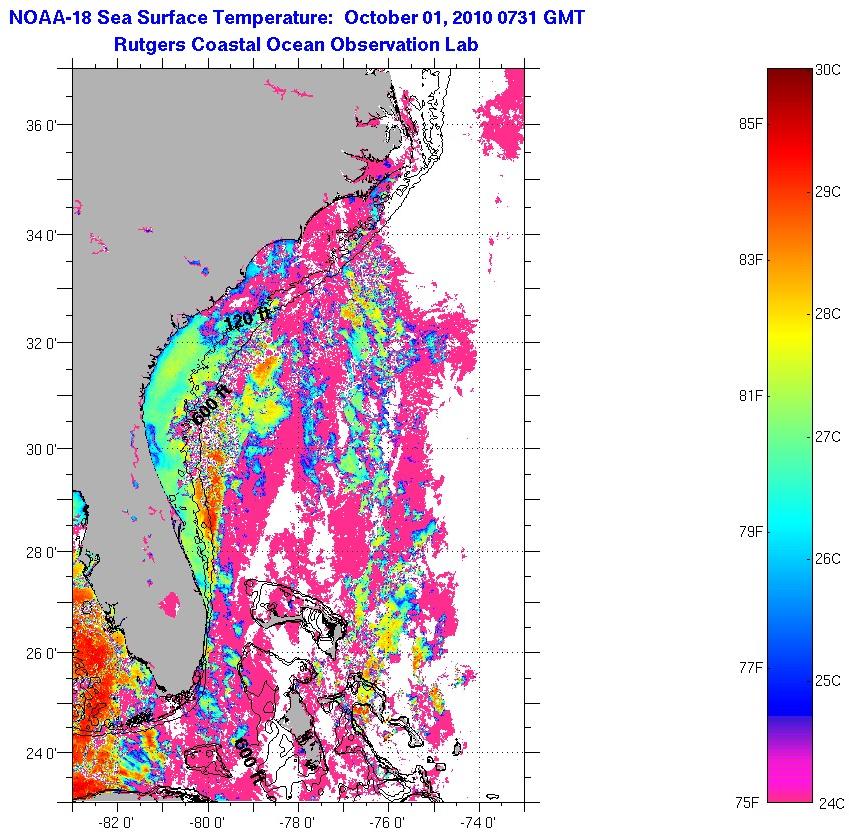Click the 24 0' latitude label
The image size is (849, 832).
tap(42, 754)
